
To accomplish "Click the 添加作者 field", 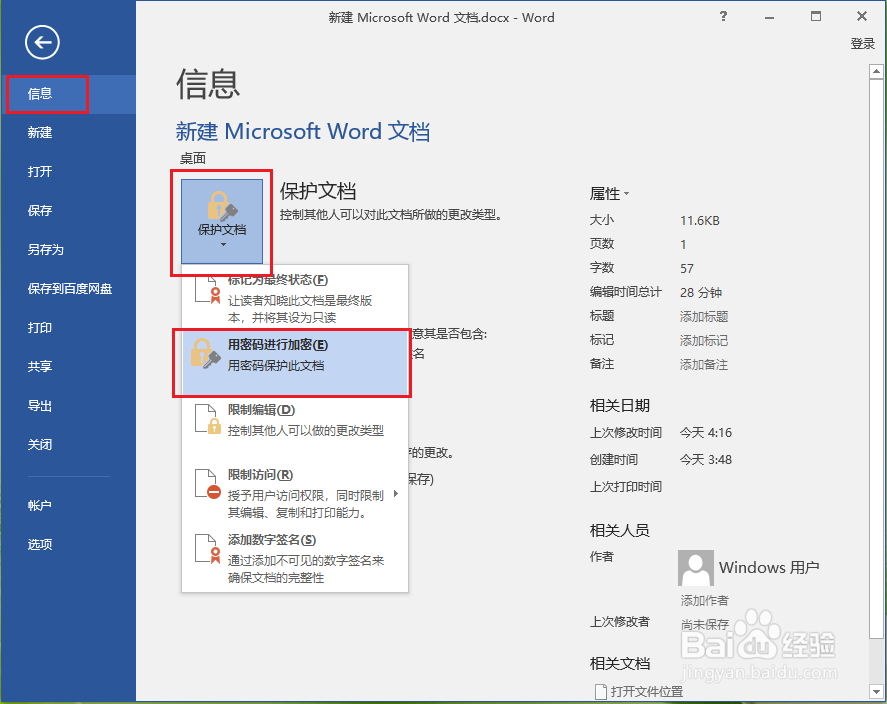I will coord(704,601).
